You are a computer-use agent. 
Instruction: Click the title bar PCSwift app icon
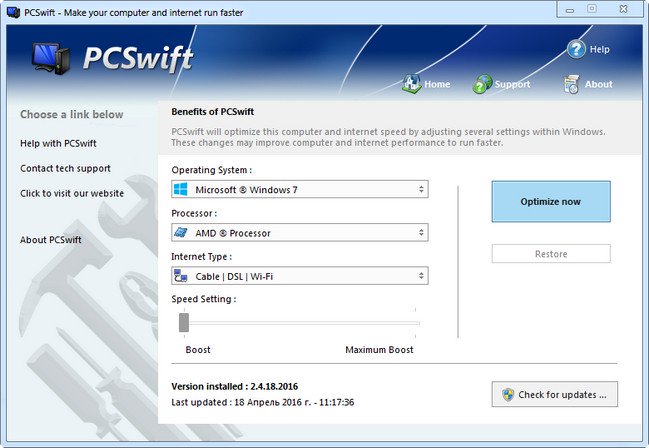pos(13,12)
